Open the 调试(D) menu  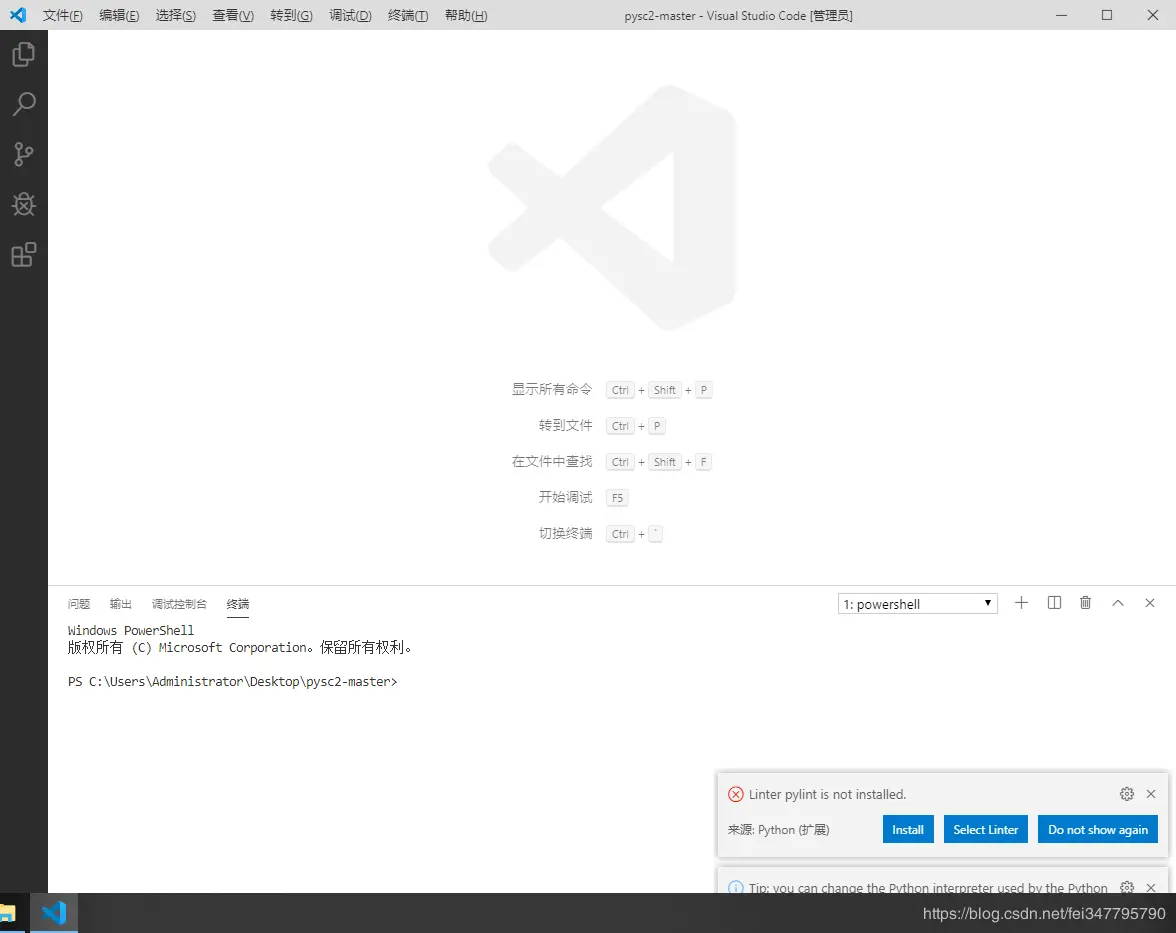[350, 16]
